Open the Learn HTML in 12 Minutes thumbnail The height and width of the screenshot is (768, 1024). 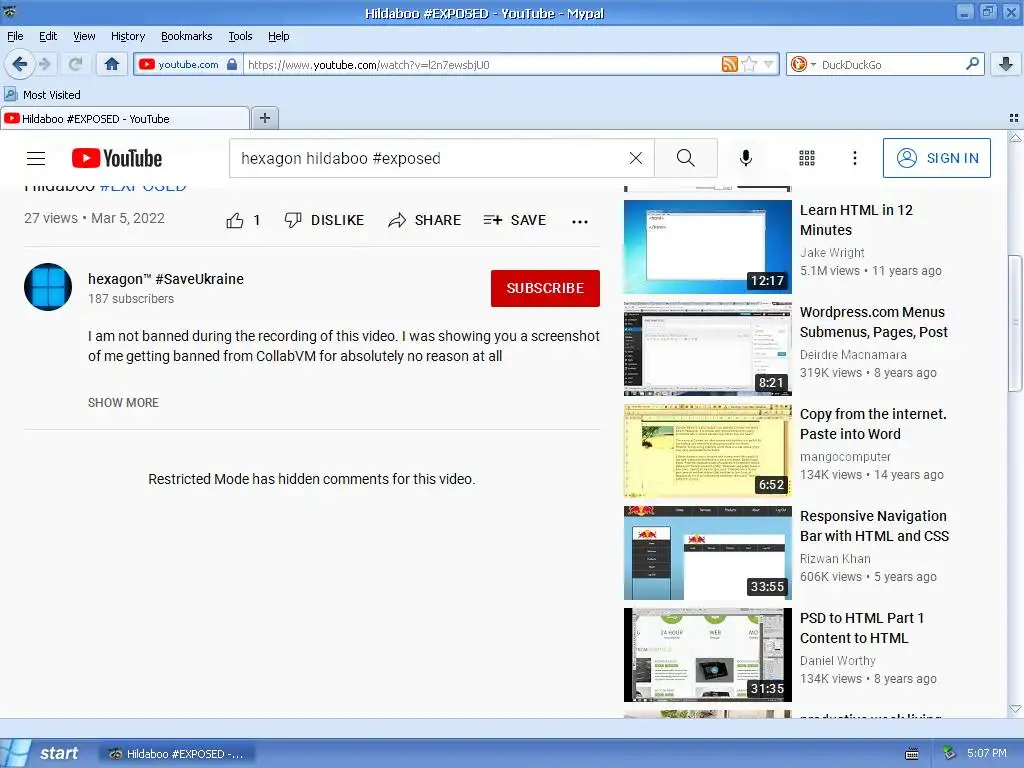(x=708, y=247)
